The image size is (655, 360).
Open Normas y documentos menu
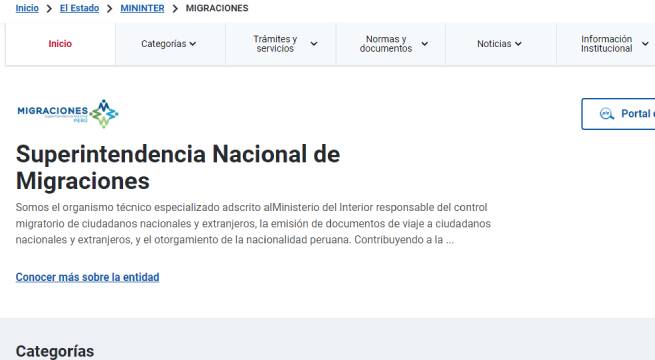(391, 44)
